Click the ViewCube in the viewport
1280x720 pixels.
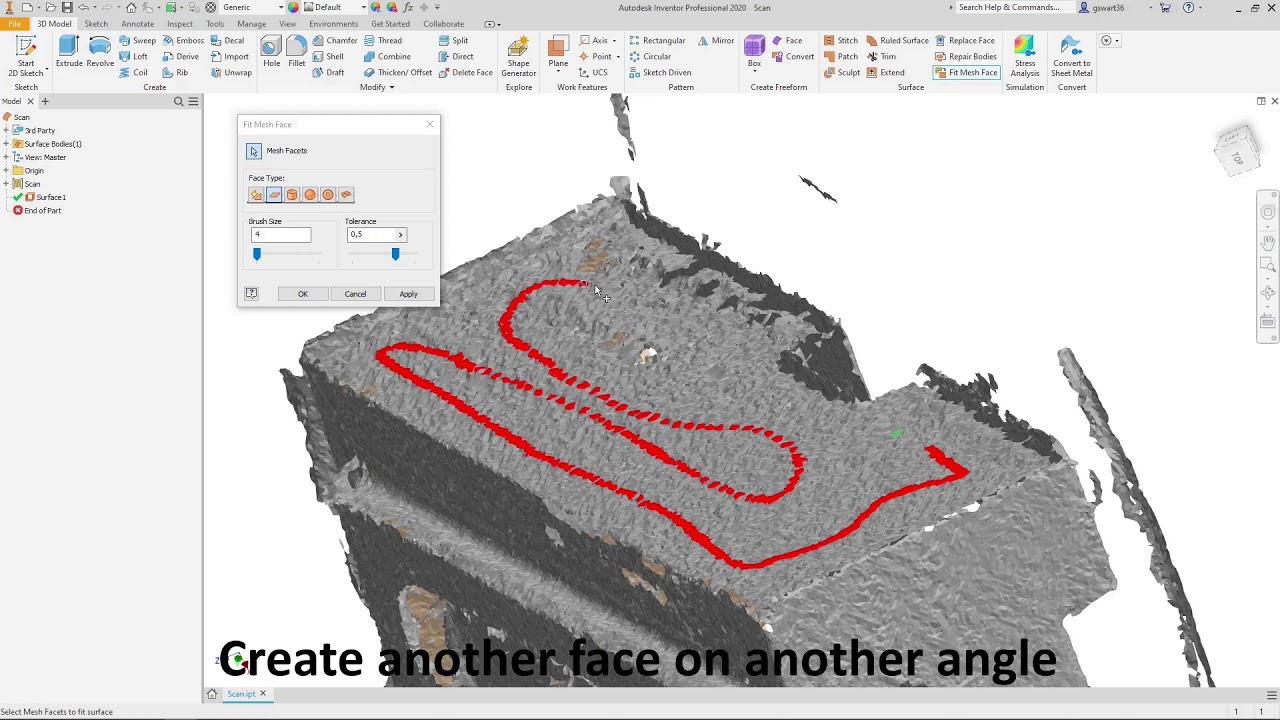(1238, 152)
